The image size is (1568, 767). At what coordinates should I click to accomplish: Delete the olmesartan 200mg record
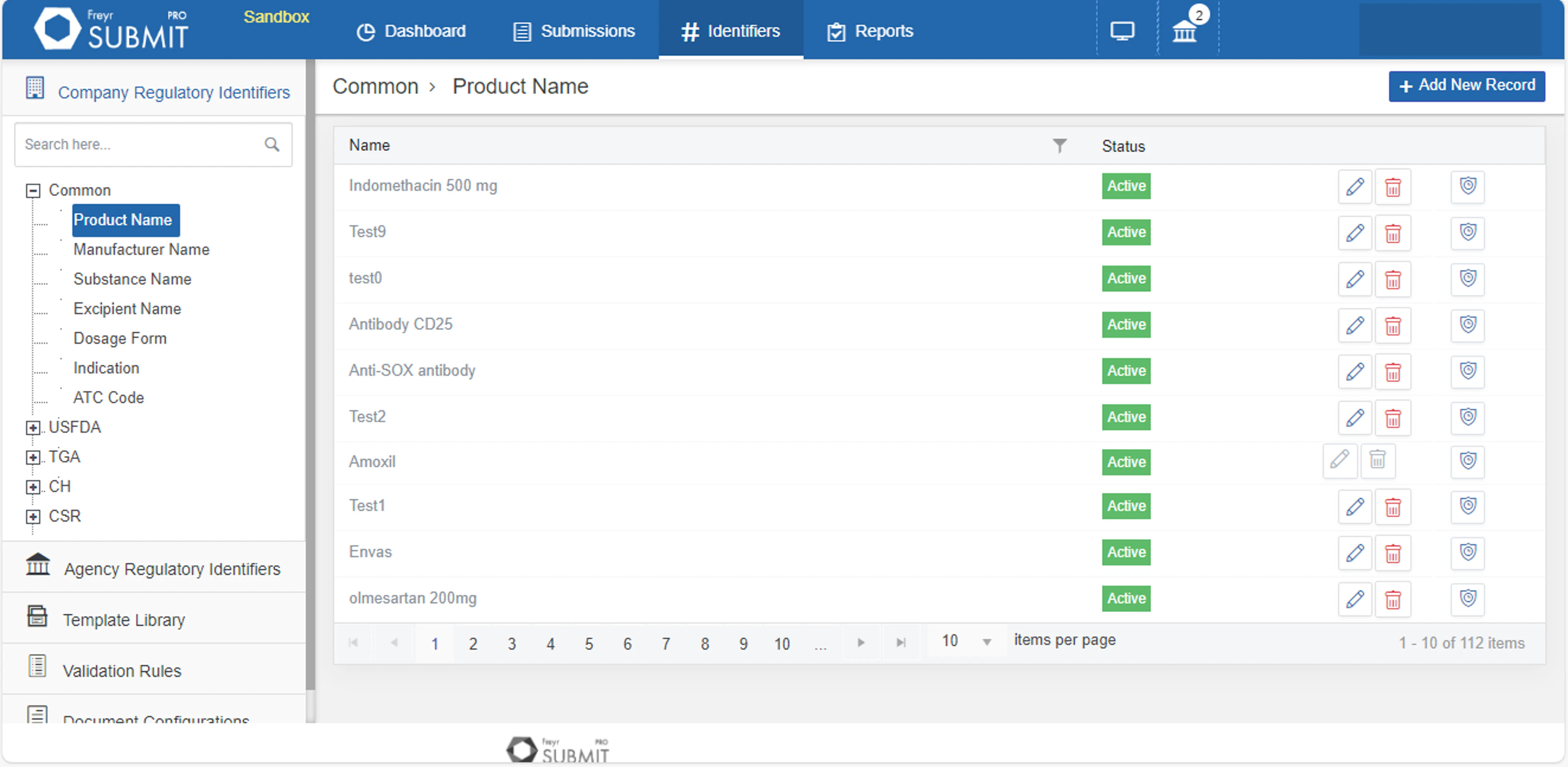pyautogui.click(x=1393, y=599)
